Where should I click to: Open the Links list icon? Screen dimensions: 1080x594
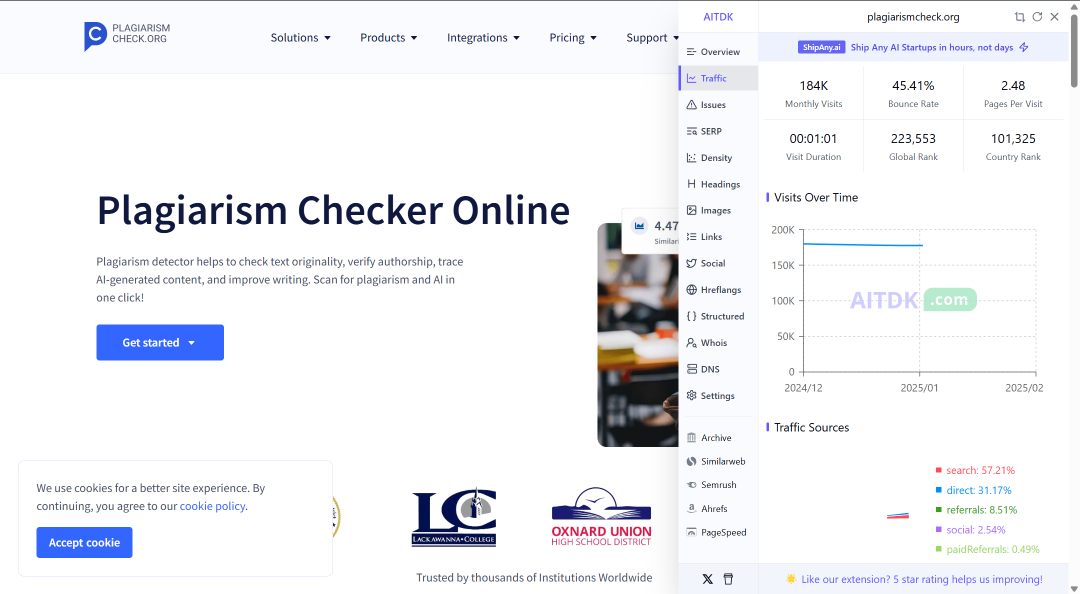[x=691, y=236]
